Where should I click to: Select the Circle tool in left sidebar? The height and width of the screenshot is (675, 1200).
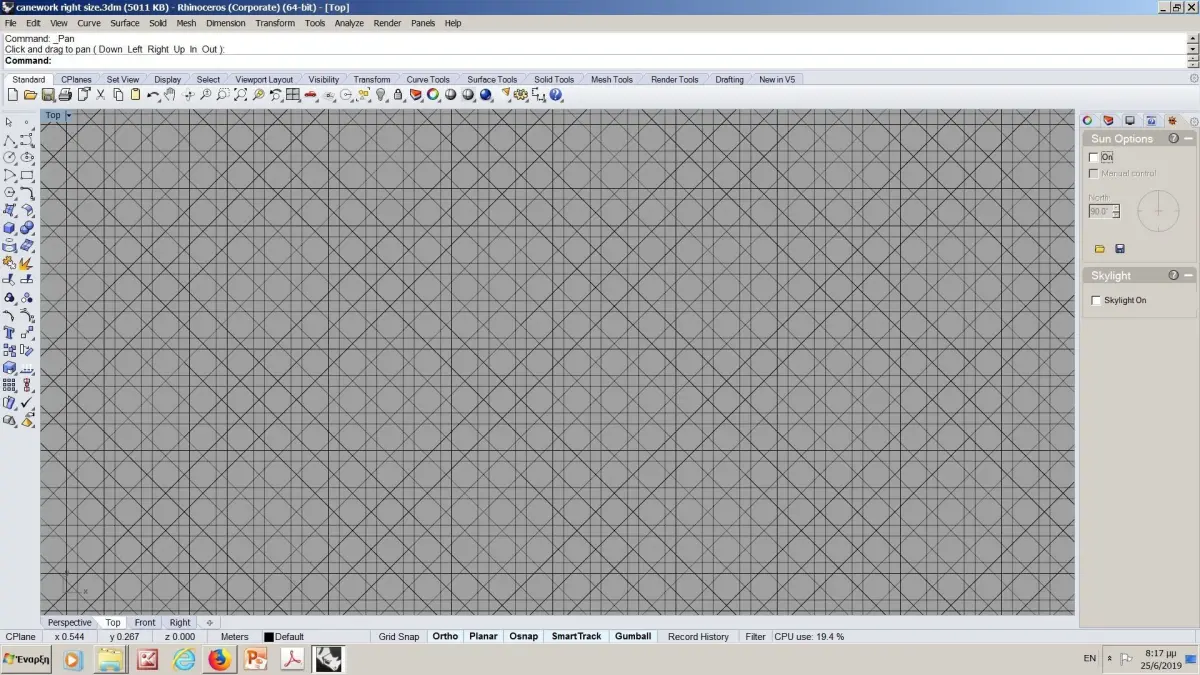pos(9,157)
